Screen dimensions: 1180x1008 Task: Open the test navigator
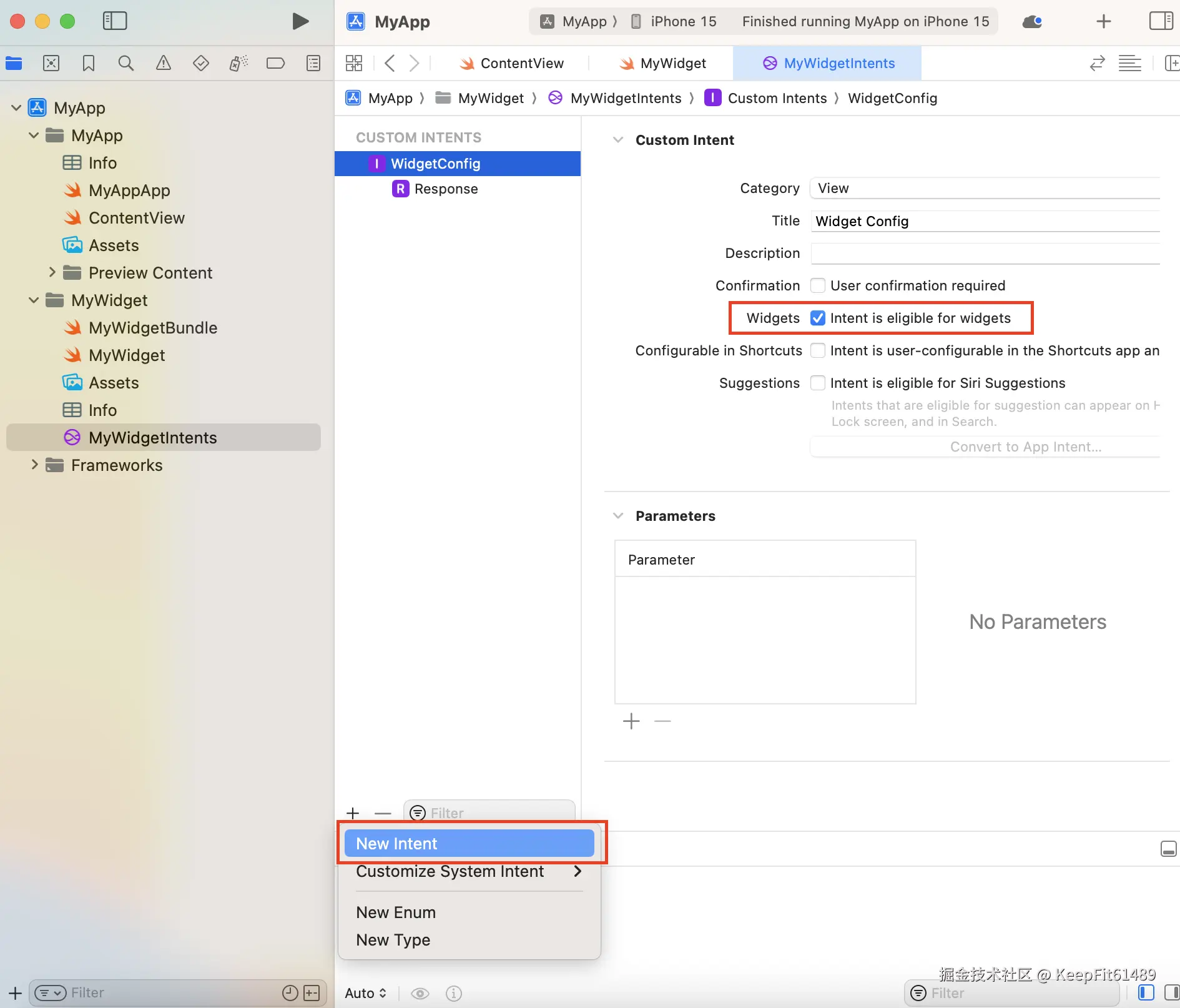pos(201,63)
